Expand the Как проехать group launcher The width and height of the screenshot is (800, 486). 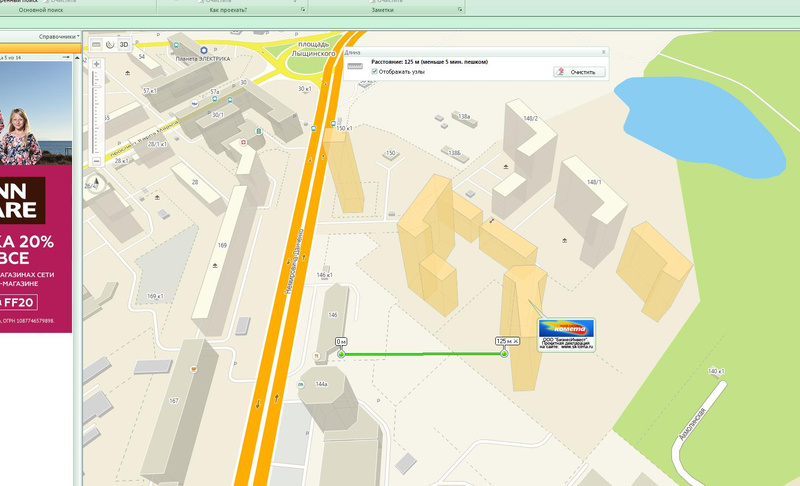pos(302,10)
